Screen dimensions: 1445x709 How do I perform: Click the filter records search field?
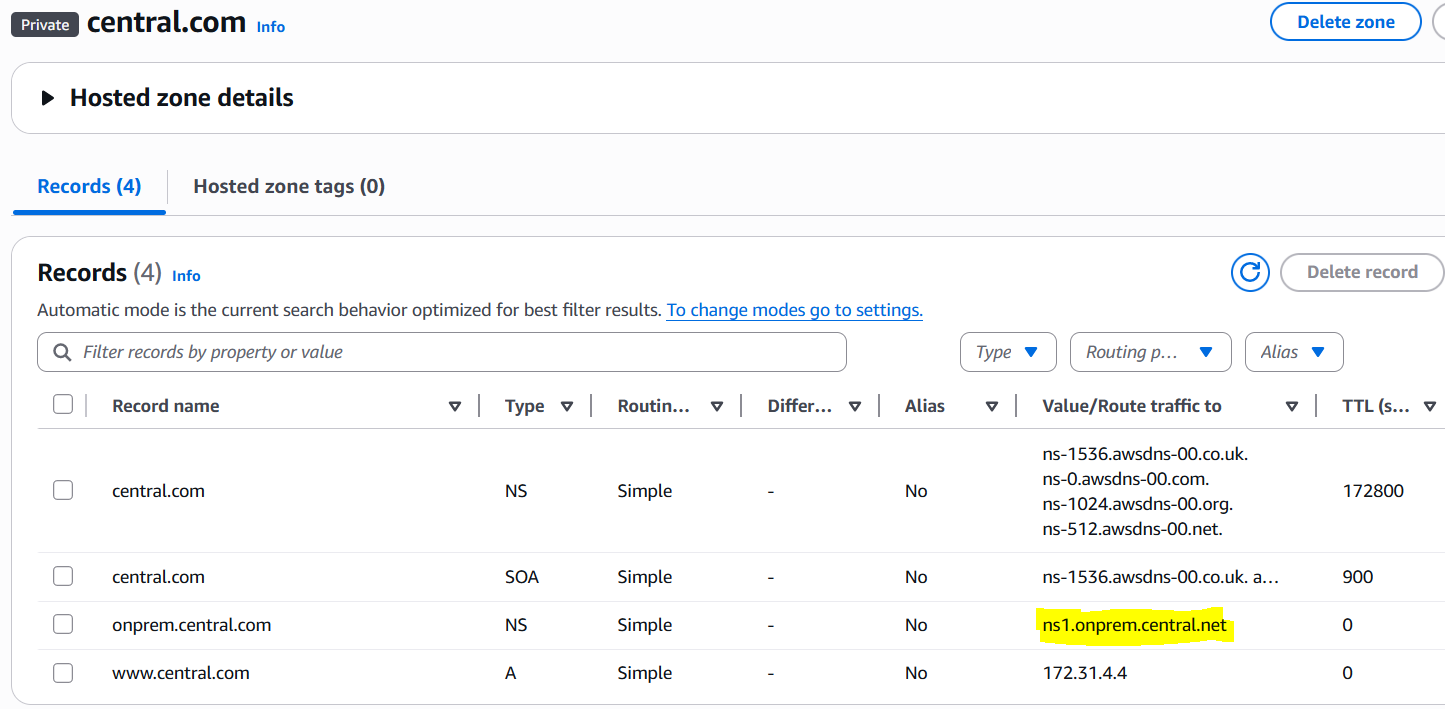pyautogui.click(x=450, y=352)
